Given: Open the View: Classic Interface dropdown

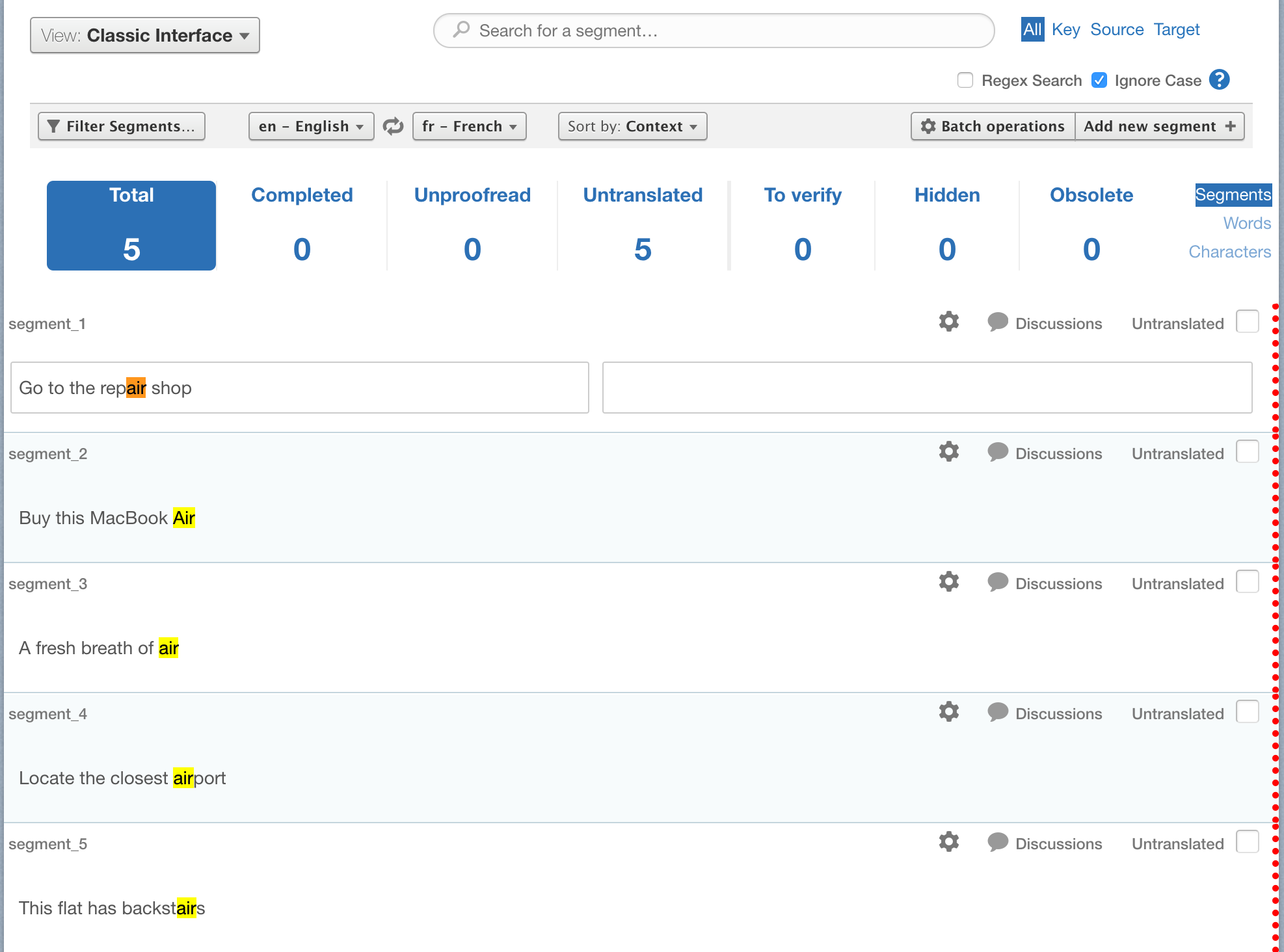Looking at the screenshot, I should (145, 35).
